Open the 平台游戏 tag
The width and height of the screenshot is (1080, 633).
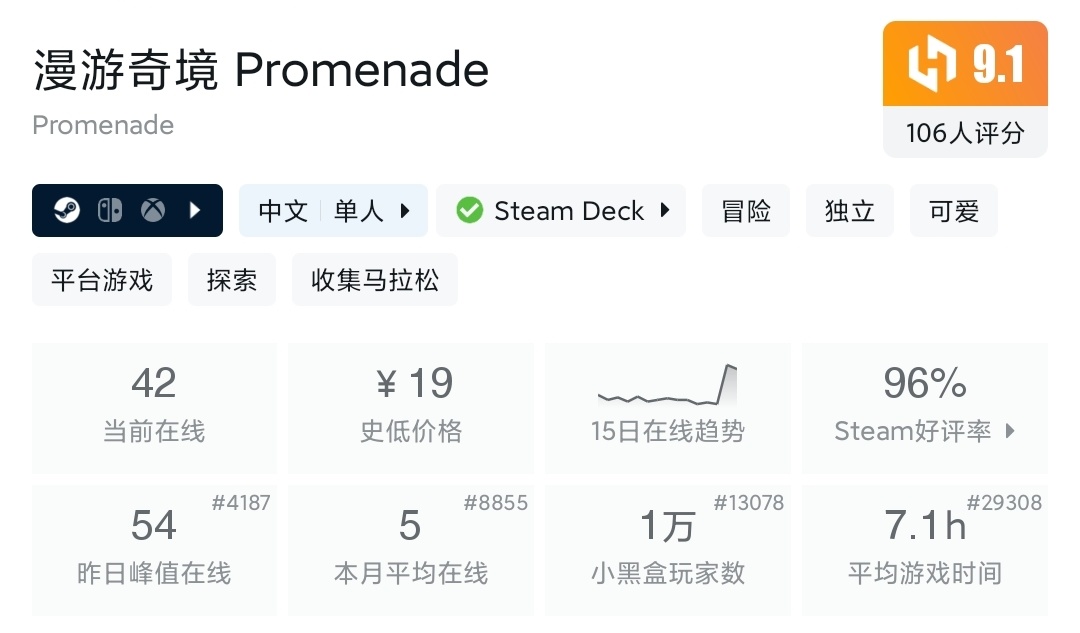coord(102,280)
